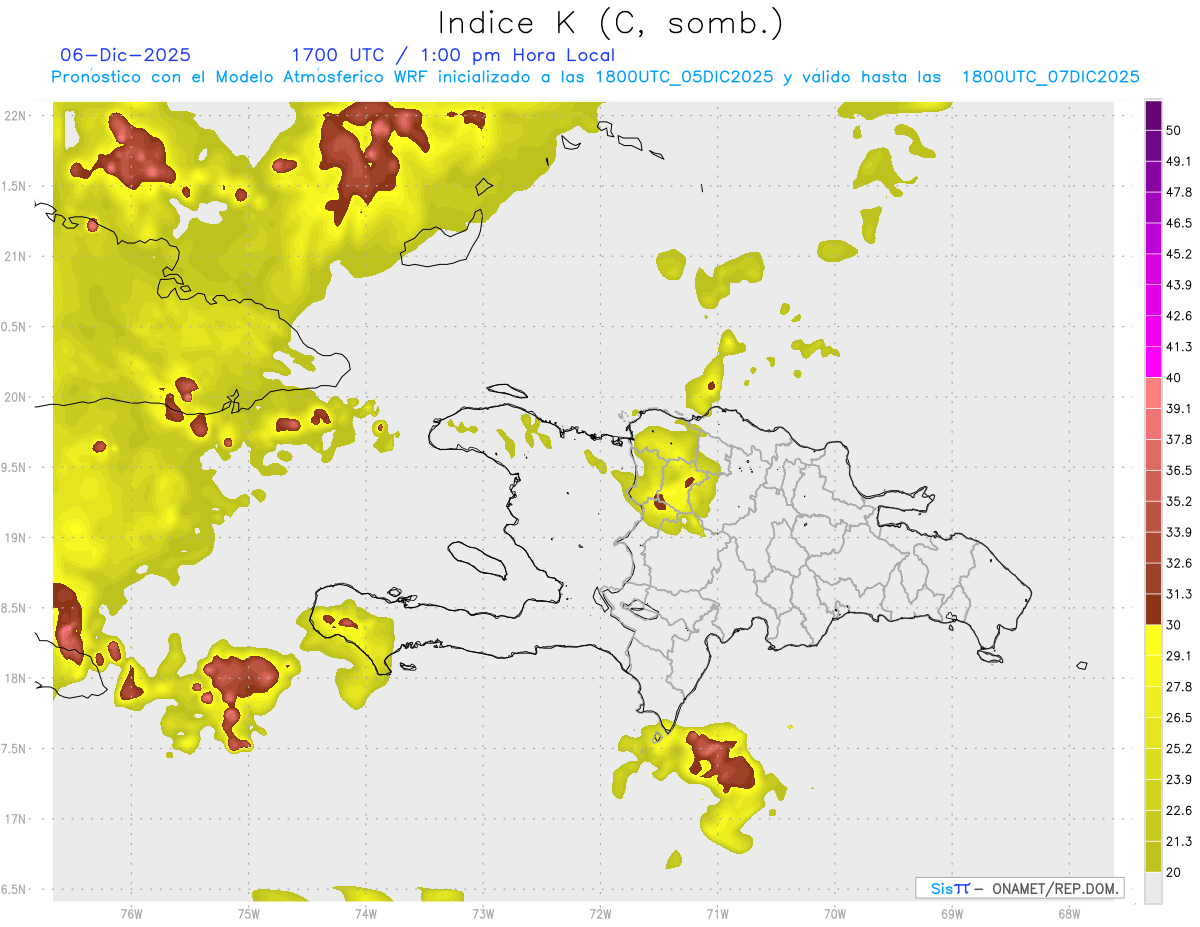Click colorbar value '42.6'
Viewport: 1200px width, 927px height.
(1179, 316)
